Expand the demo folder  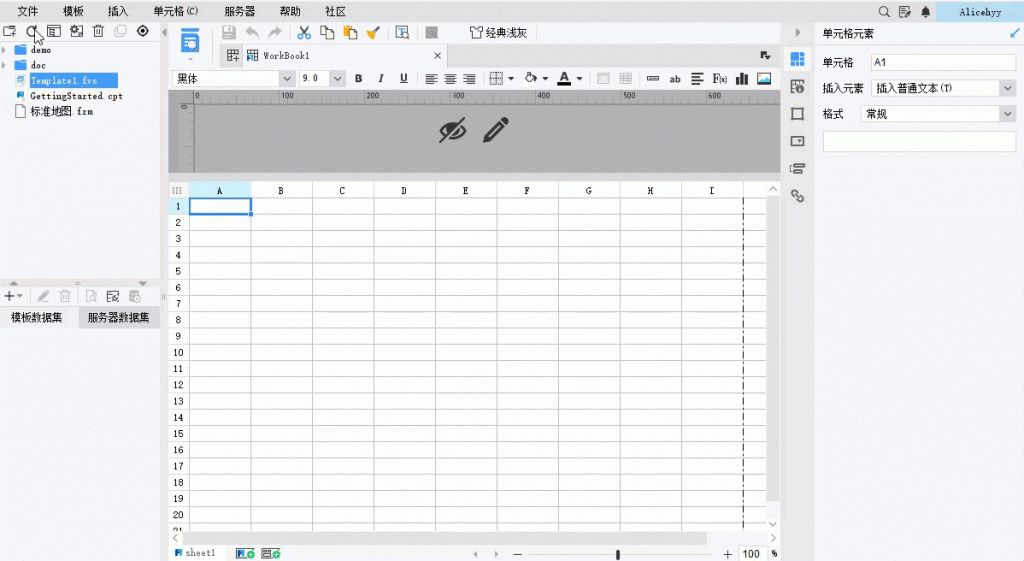point(5,50)
